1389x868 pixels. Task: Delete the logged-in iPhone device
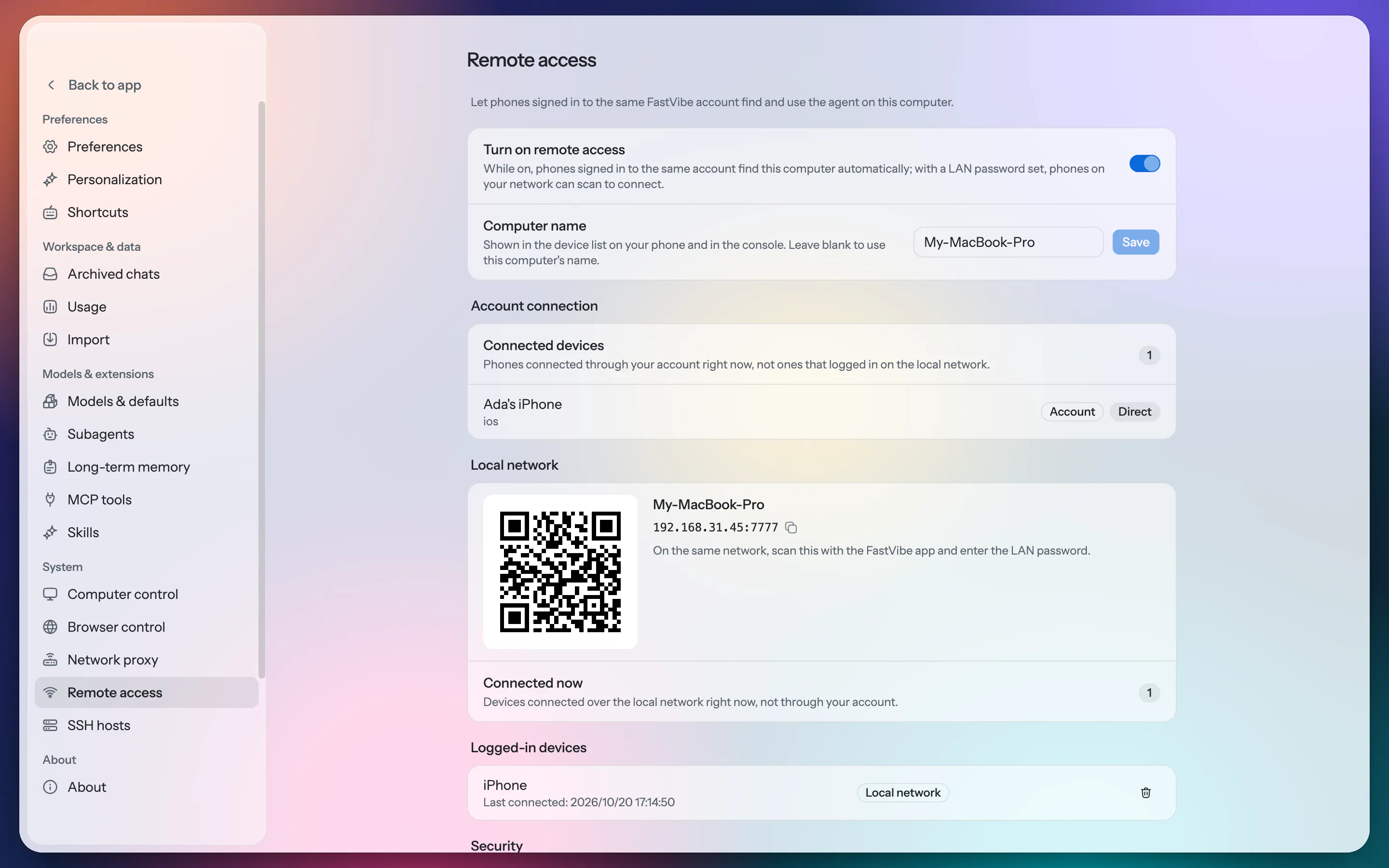click(1145, 793)
